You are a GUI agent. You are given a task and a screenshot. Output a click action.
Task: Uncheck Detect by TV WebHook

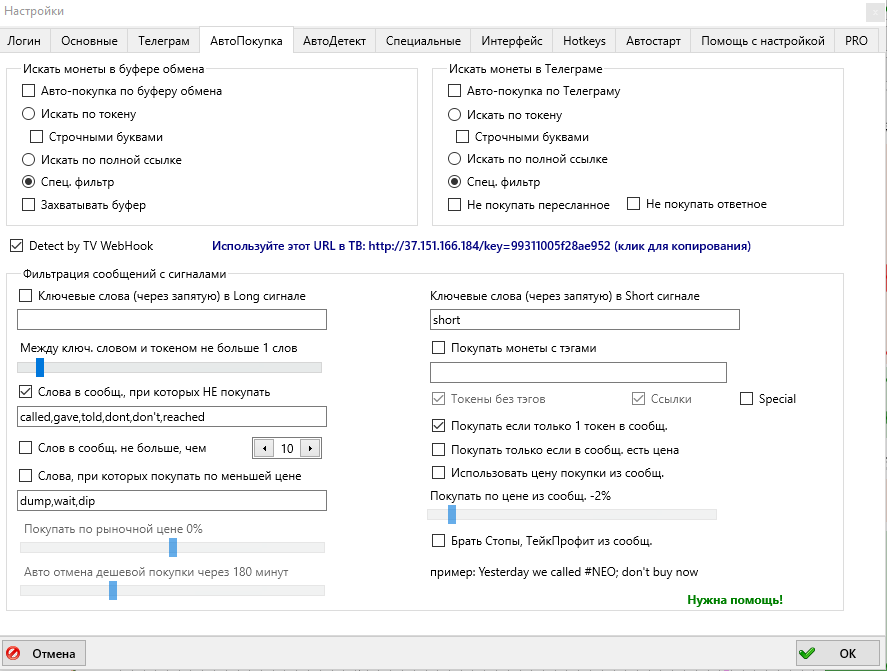16,245
